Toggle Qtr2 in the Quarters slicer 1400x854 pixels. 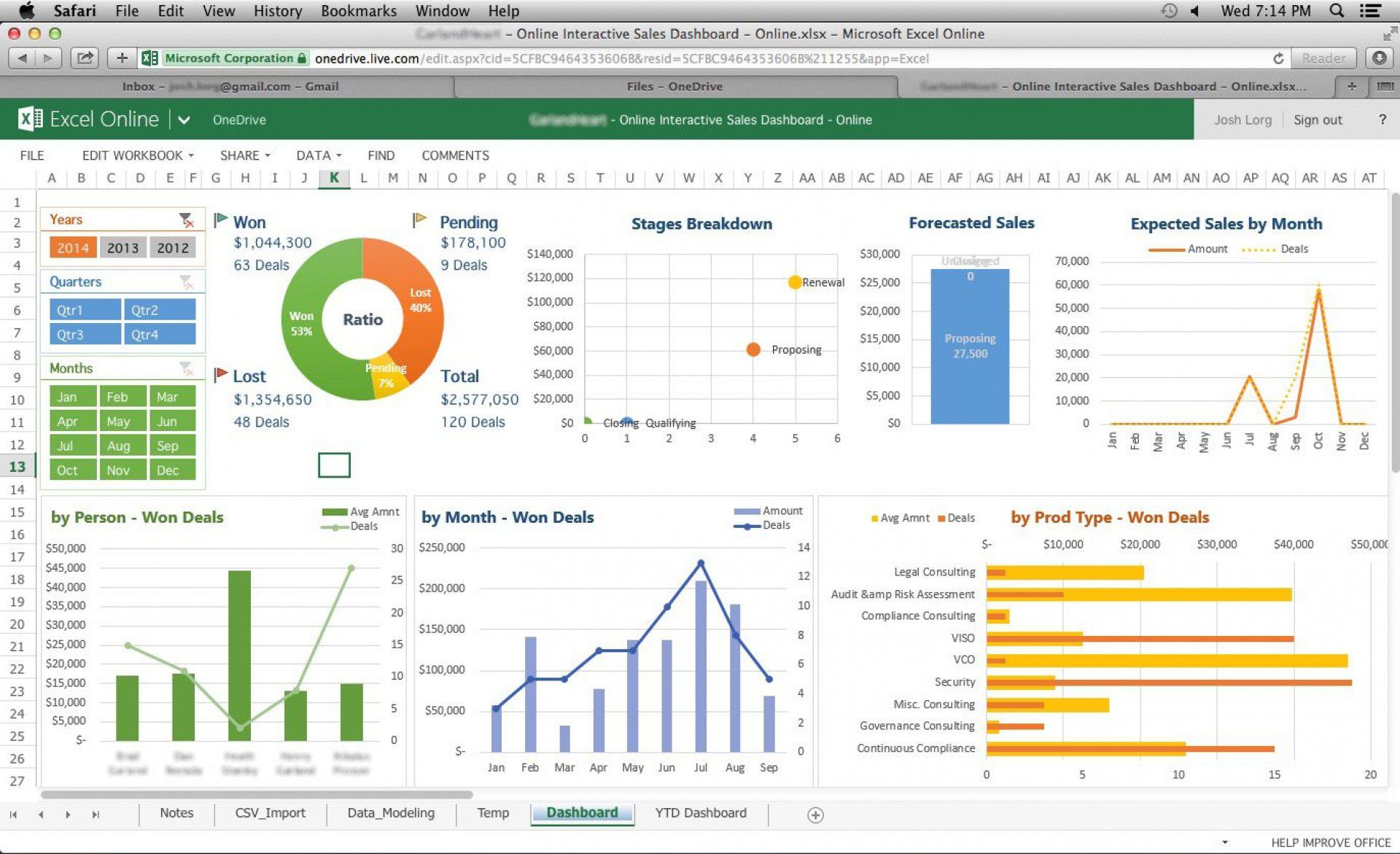pyautogui.click(x=160, y=309)
